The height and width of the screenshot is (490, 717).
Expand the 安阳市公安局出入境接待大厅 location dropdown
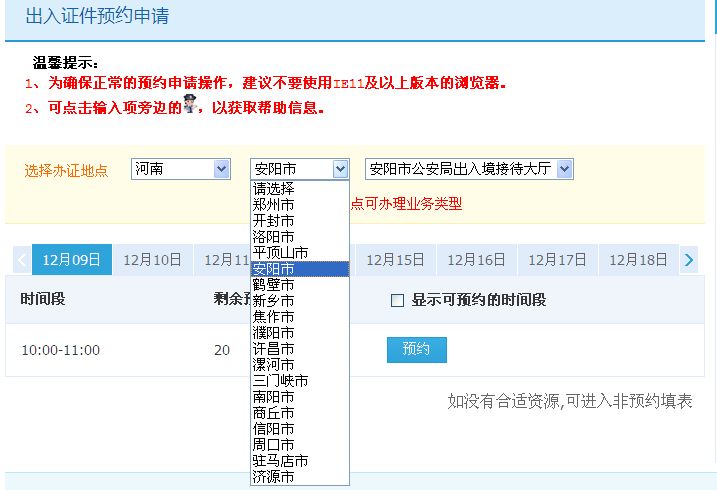click(x=469, y=169)
